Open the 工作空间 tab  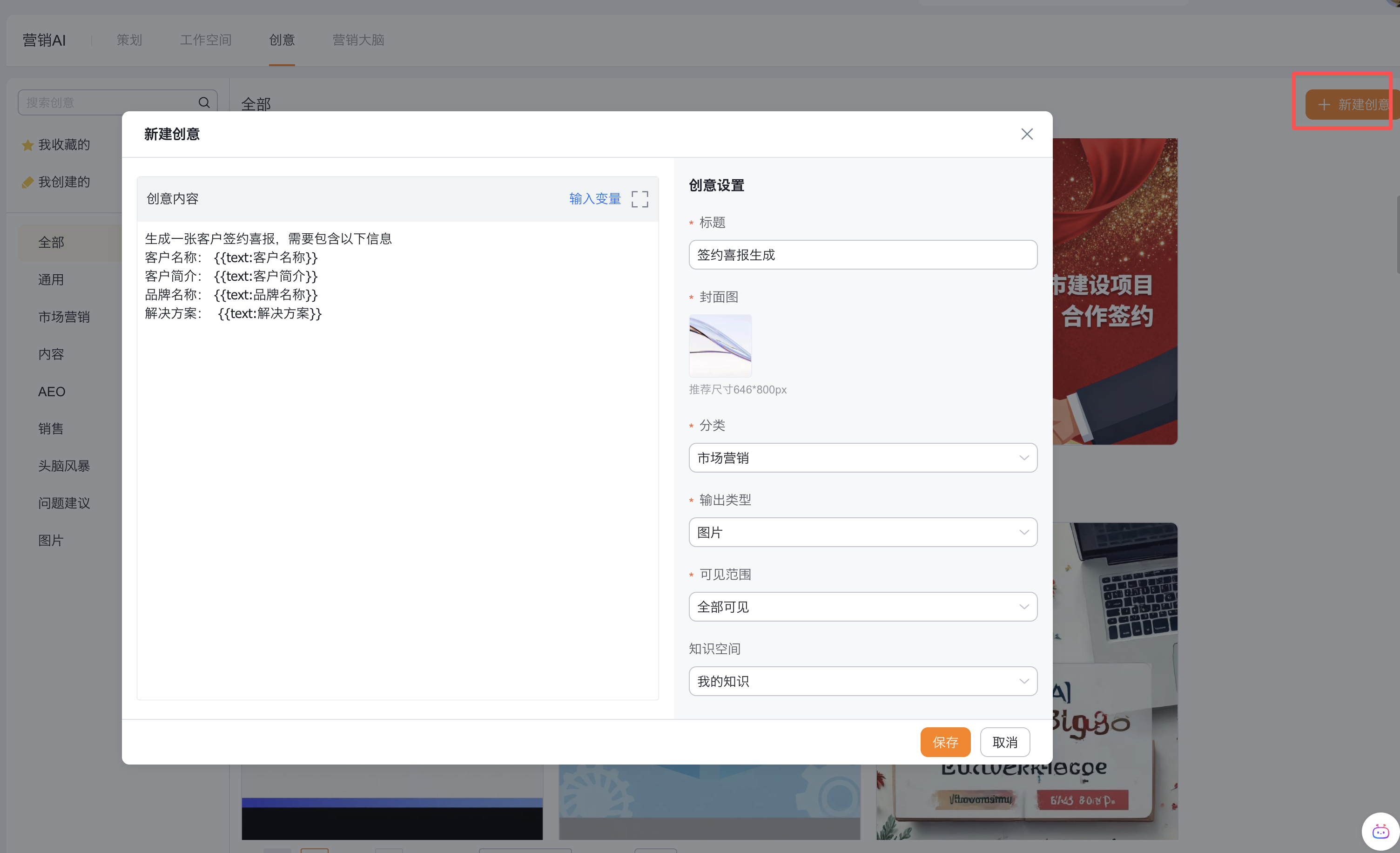pos(206,40)
